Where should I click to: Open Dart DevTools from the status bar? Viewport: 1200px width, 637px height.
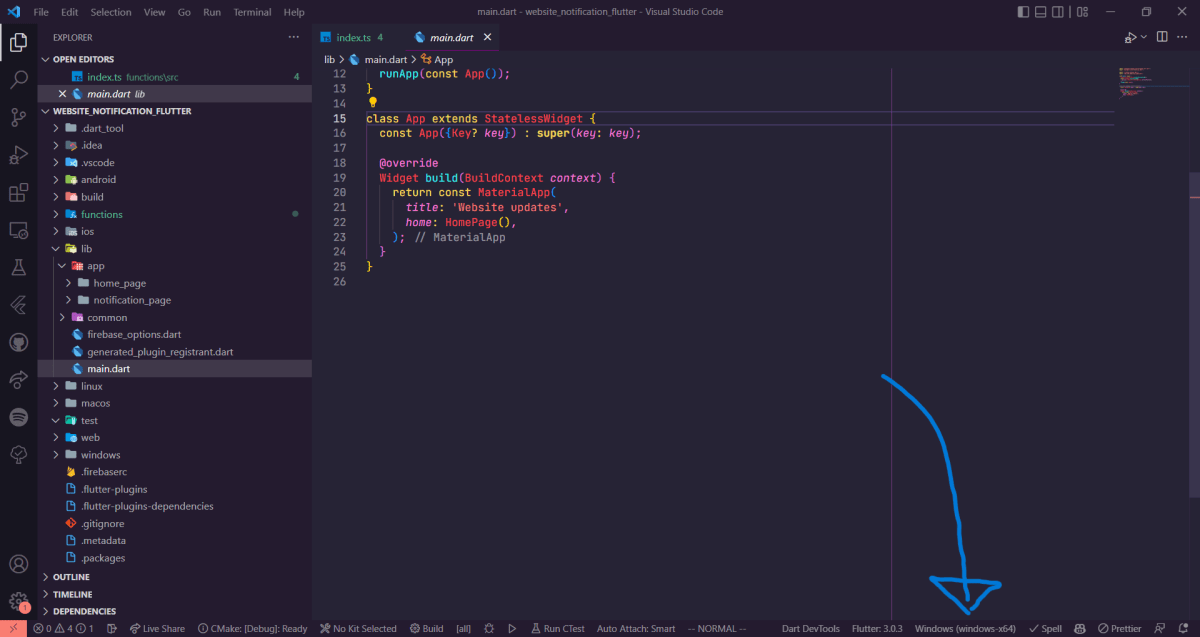tap(810, 628)
